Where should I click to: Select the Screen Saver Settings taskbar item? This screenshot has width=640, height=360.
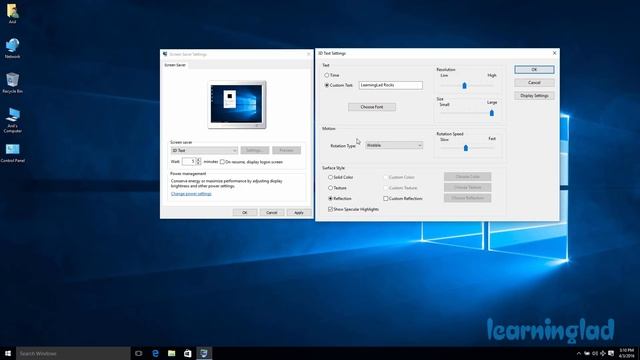tap(204, 353)
